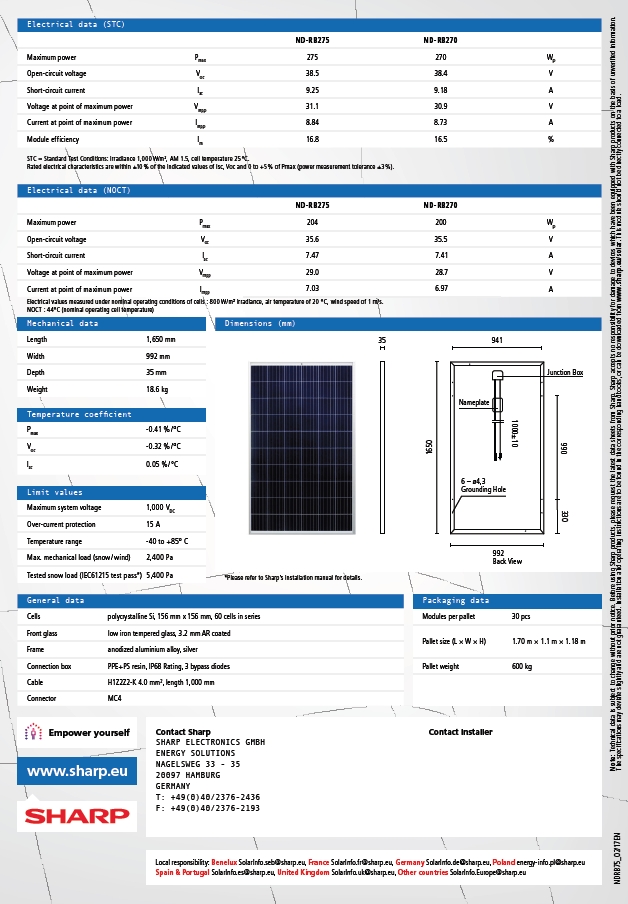The image size is (628, 904).
Task: Click the weight value 18.6 kg
Action: tap(157, 389)
